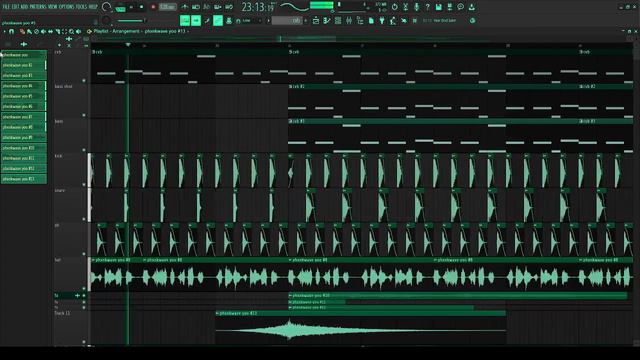
Task: Click the tempo BPM display
Action: (x=167, y=7)
